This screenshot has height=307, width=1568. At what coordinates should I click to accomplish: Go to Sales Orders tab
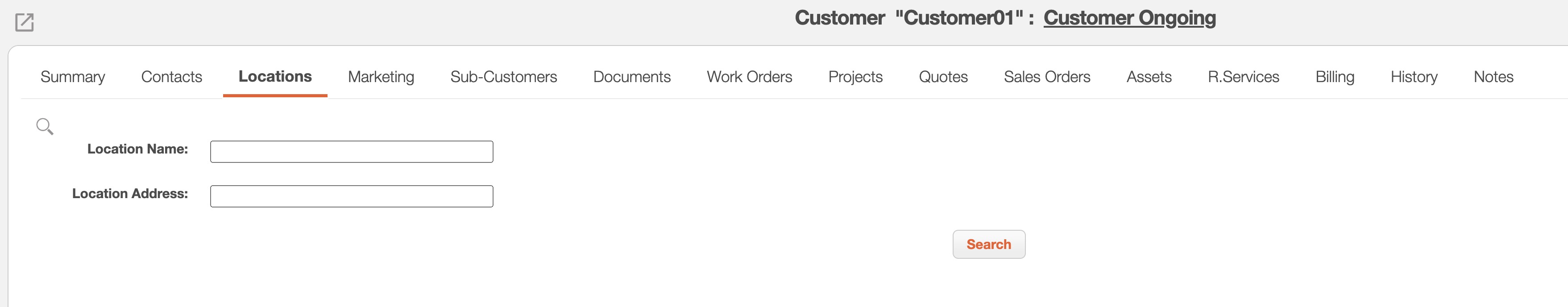1047,77
